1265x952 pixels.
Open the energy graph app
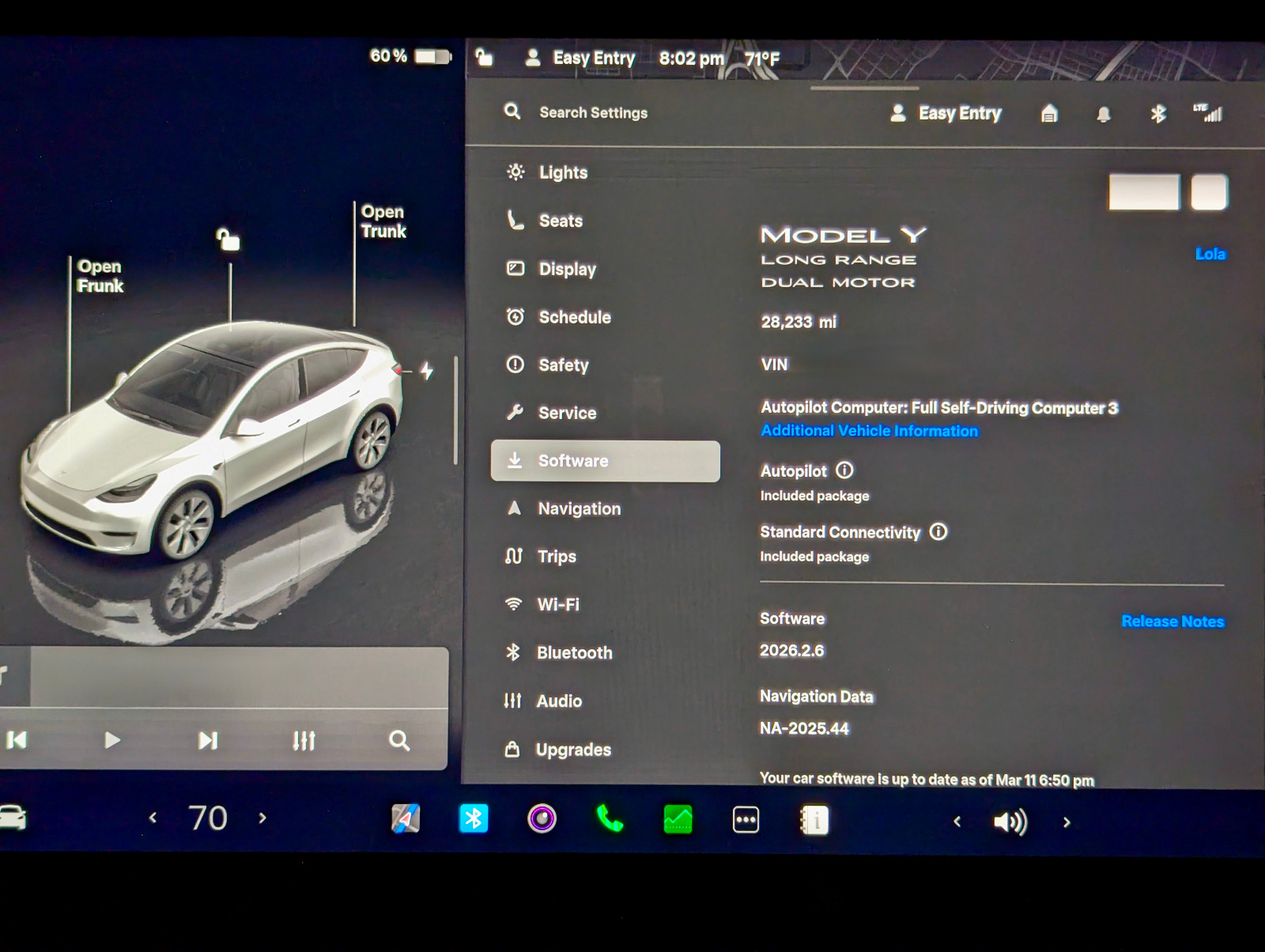tap(678, 820)
